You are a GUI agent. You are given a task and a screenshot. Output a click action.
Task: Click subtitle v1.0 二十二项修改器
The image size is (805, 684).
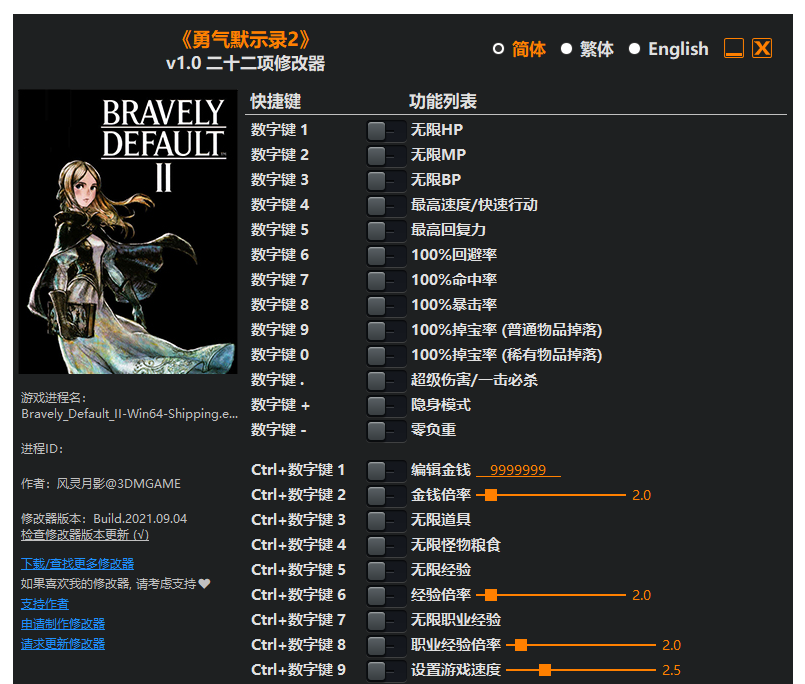pyautogui.click(x=245, y=64)
